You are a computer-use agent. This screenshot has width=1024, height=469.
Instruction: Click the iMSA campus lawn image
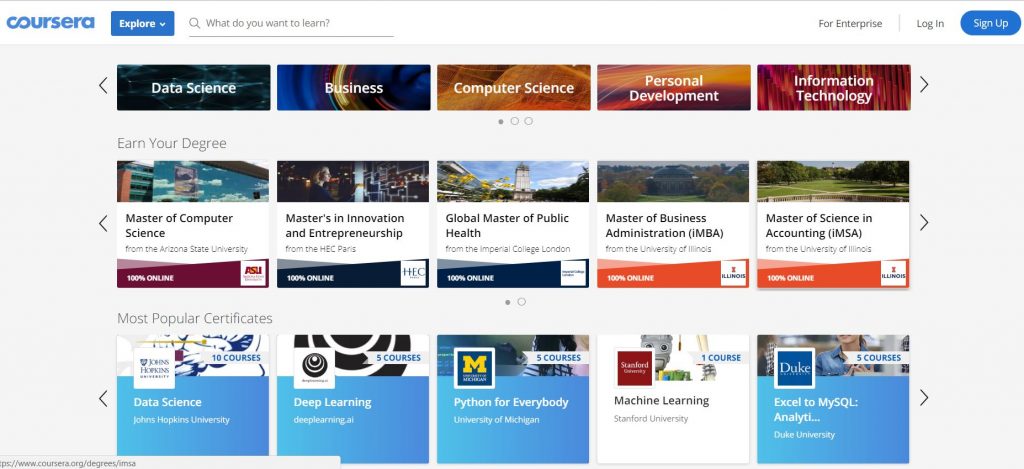click(x=833, y=182)
